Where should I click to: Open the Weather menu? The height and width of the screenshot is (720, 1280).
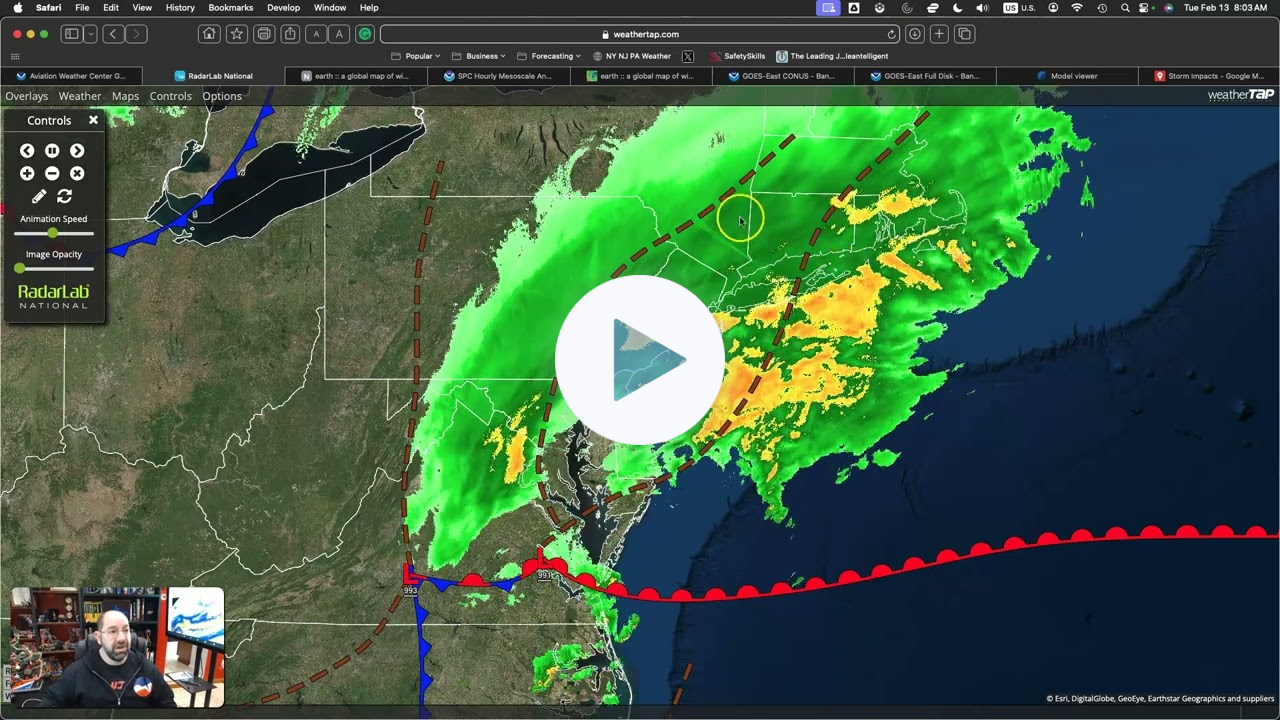point(80,97)
